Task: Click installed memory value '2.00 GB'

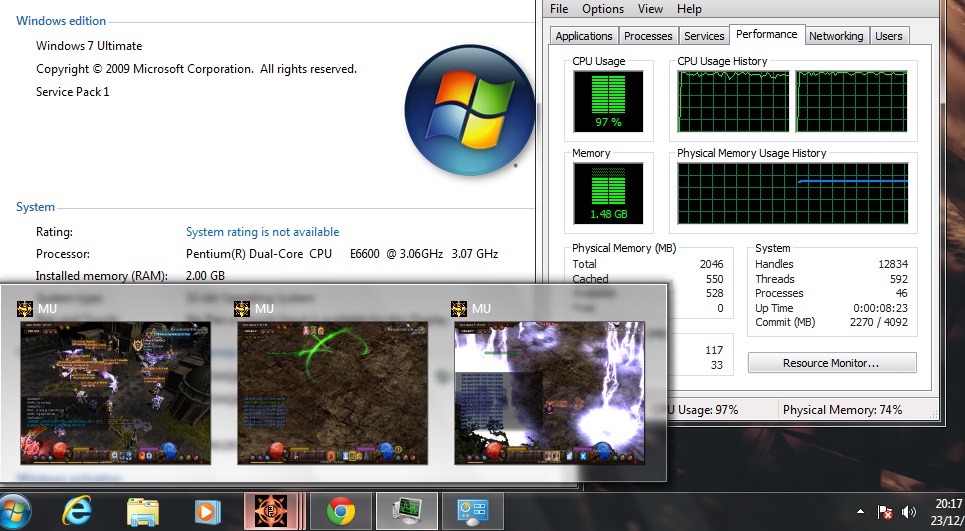Action: pos(206,276)
